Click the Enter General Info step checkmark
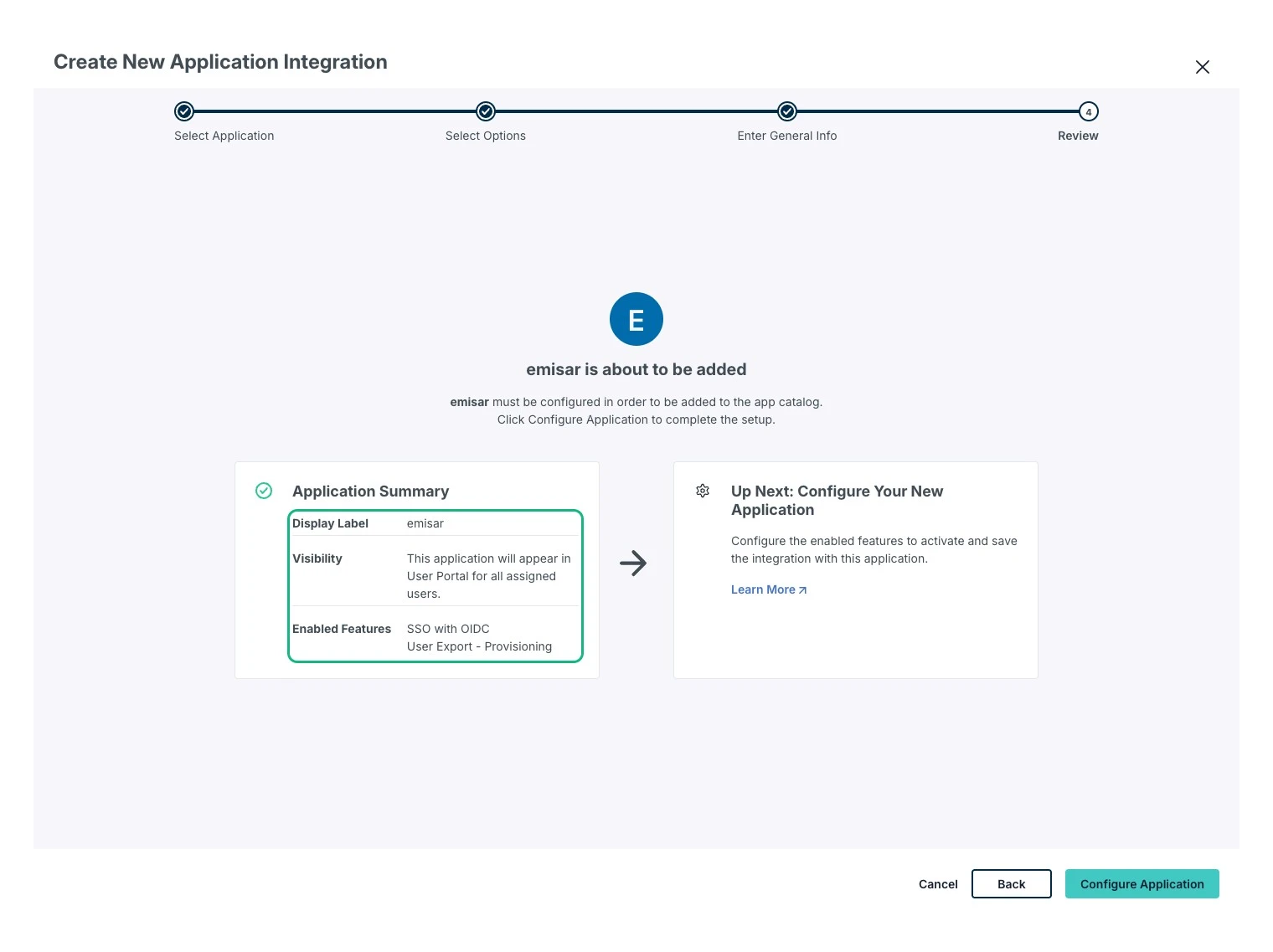Screen dimensions: 1273x952 pyautogui.click(x=787, y=111)
